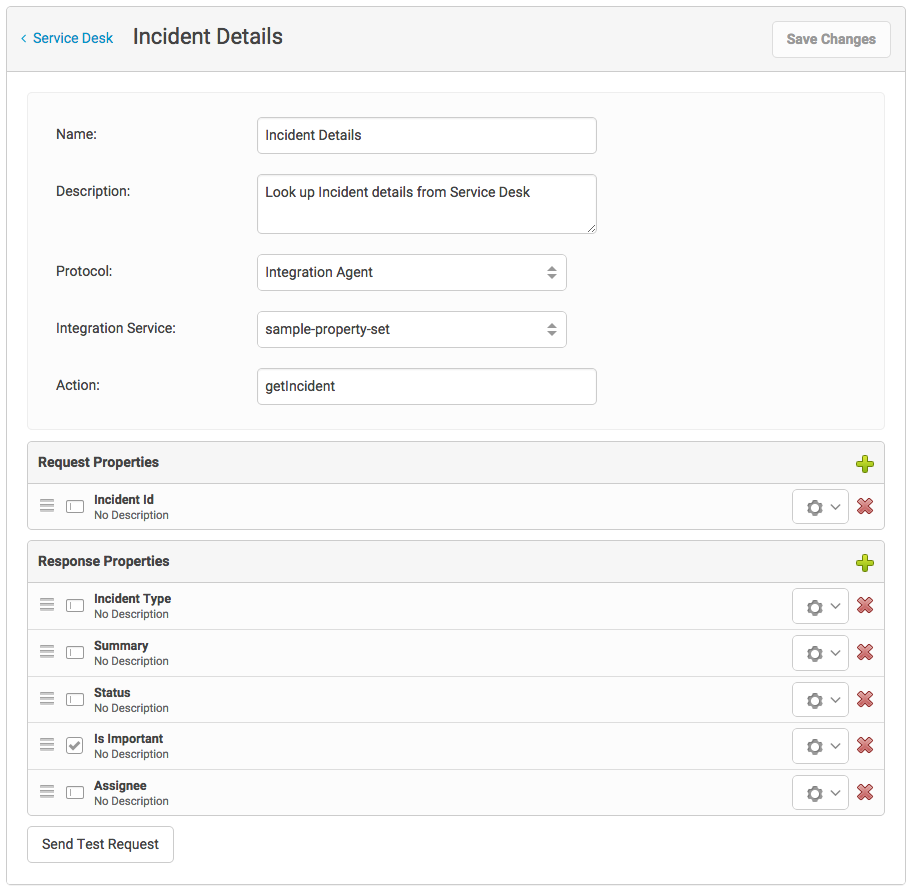Viewport: 911px width, 891px height.
Task: Click into the Action input field
Action: coord(426,386)
